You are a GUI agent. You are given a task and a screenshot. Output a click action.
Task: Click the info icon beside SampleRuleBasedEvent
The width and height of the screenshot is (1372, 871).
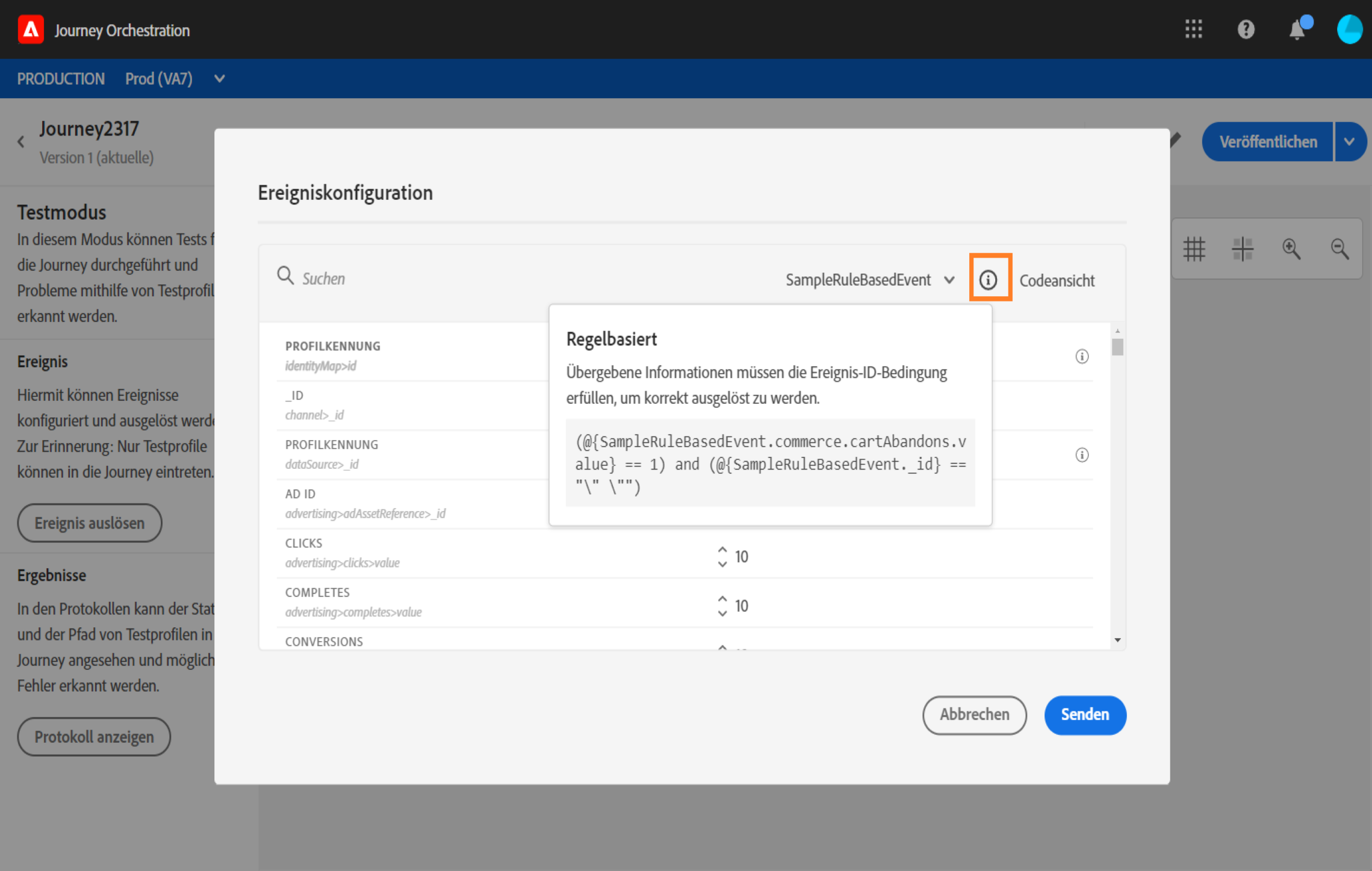pyautogui.click(x=989, y=280)
